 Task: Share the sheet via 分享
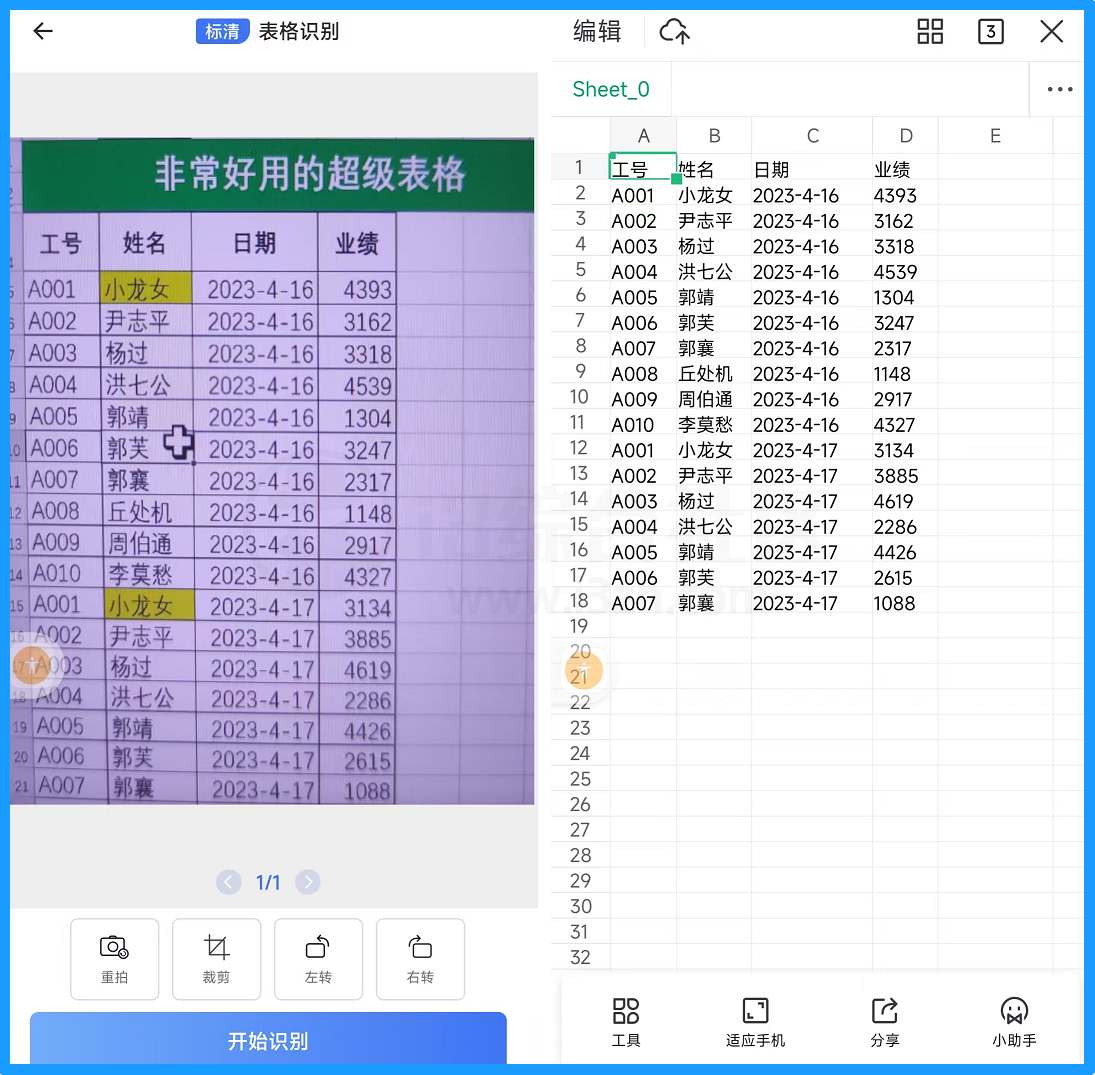pyautogui.click(x=885, y=1022)
